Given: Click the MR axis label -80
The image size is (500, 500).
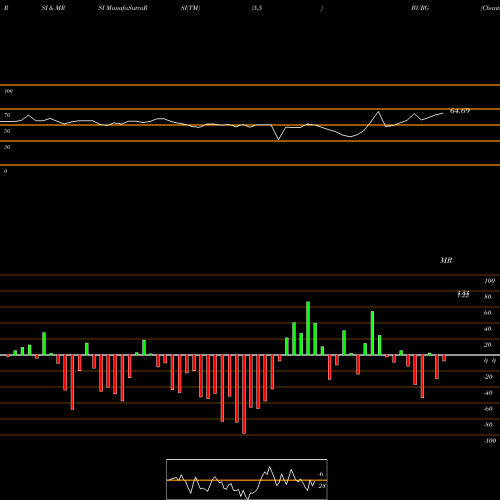Looking at the screenshot, I should coord(488,425).
